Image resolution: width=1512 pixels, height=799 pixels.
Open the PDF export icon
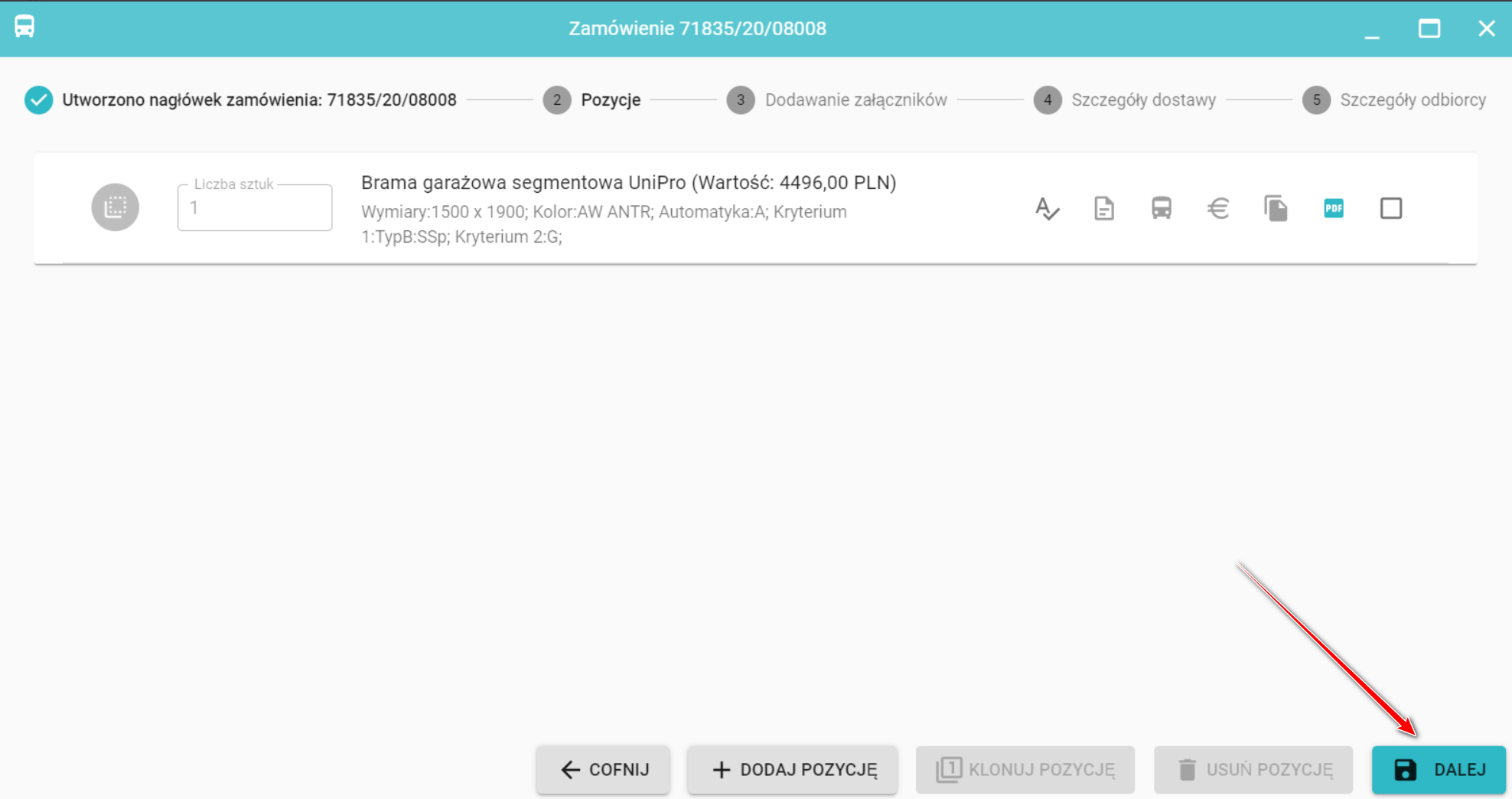pos(1333,208)
